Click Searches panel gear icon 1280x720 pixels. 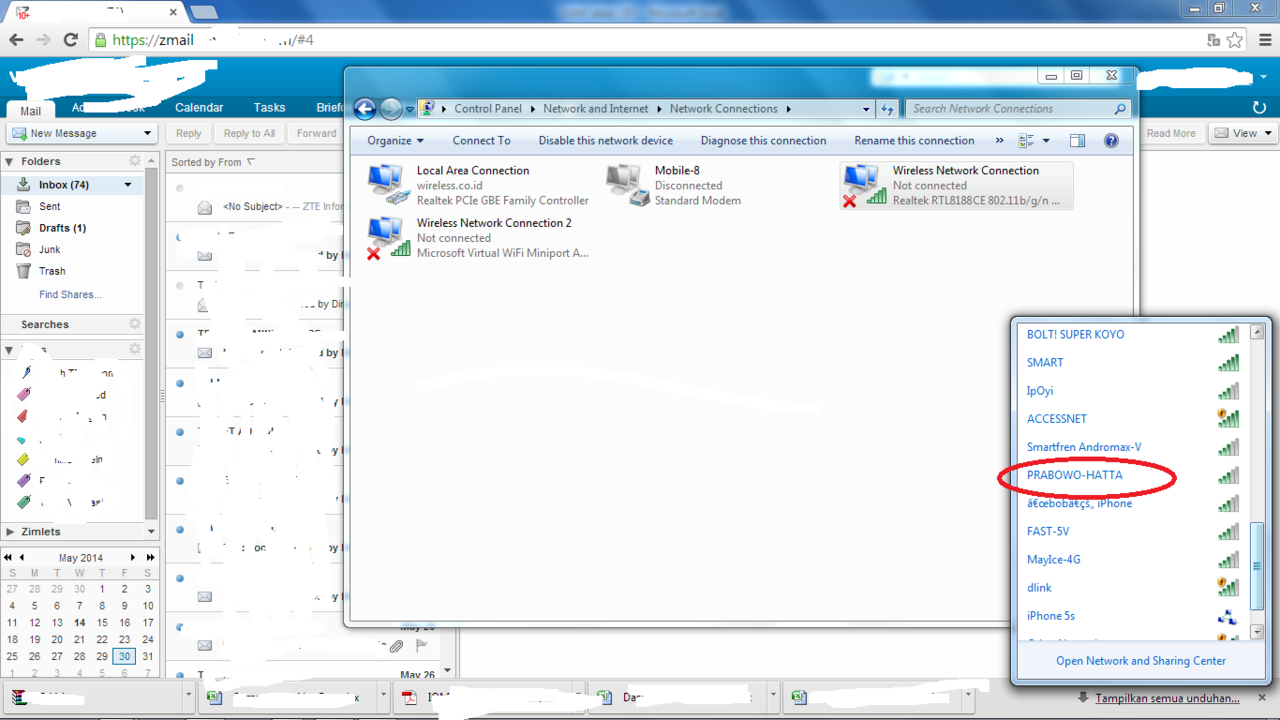[135, 324]
